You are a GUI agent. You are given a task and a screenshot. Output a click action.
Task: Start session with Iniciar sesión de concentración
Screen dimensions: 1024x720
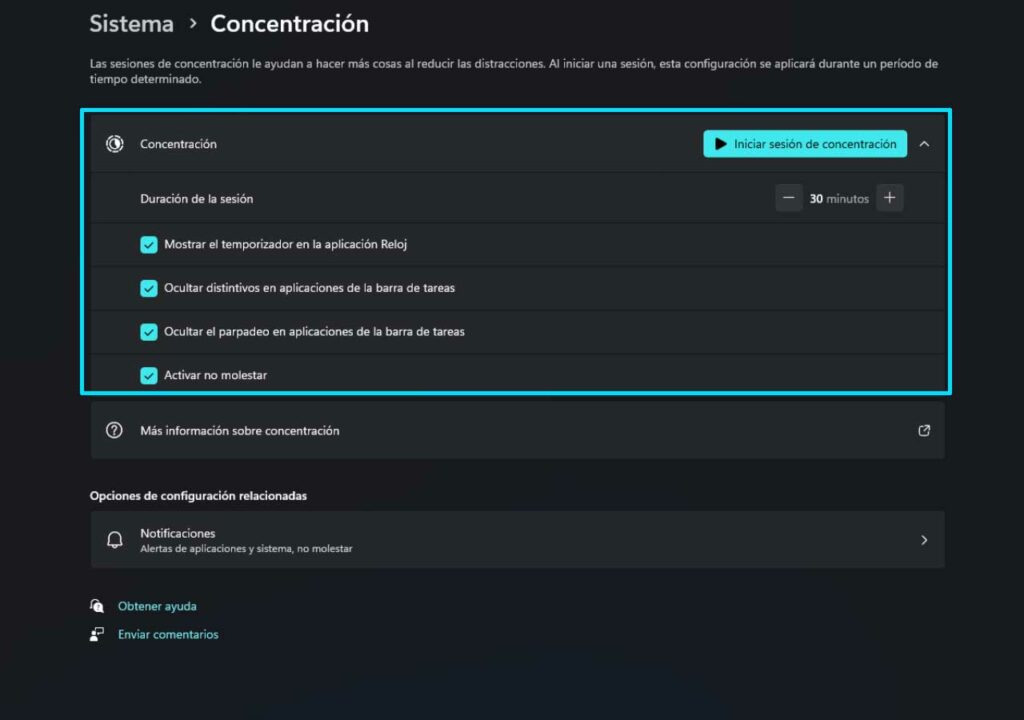point(805,144)
